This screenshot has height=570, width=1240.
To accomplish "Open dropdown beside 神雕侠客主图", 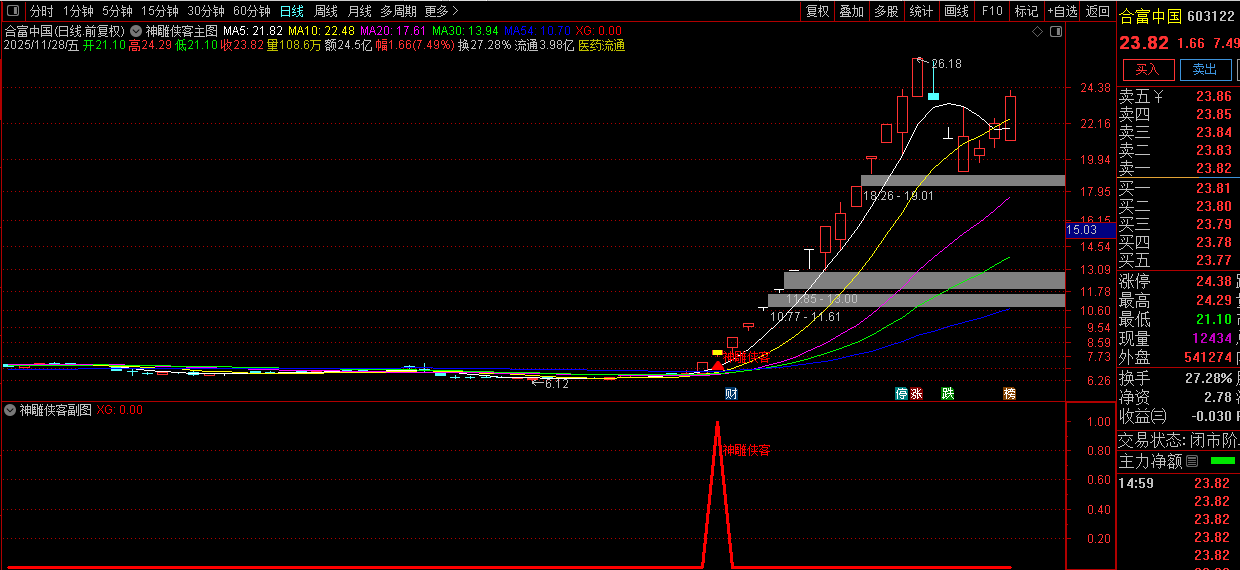I will (x=136, y=31).
